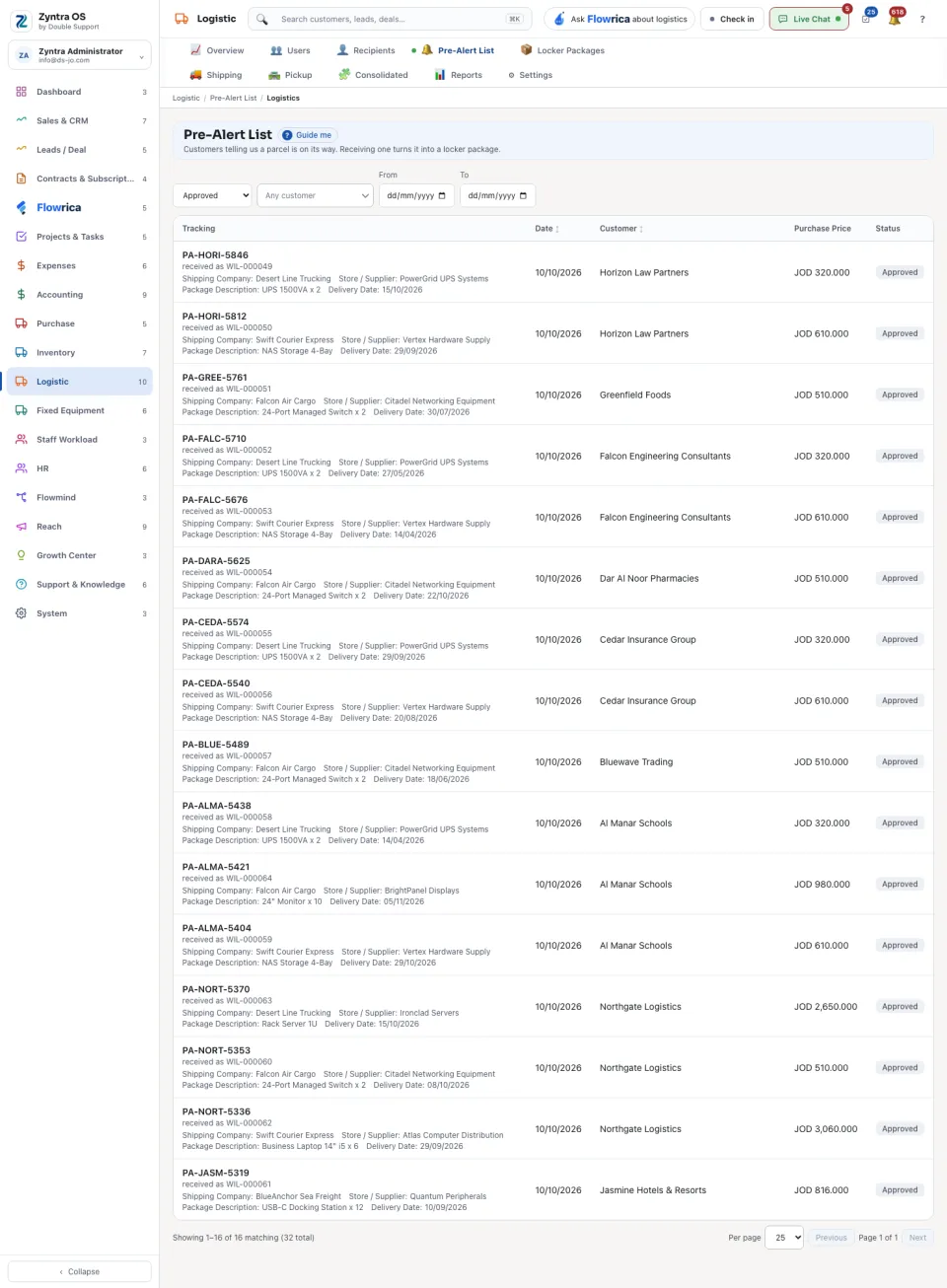
Task: Open the Purchase truck icon
Action: [x=21, y=323]
